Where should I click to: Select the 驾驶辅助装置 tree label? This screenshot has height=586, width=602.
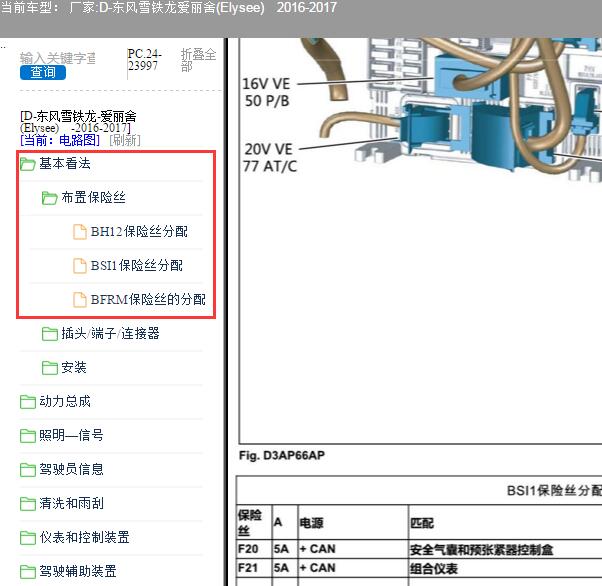(x=78, y=571)
